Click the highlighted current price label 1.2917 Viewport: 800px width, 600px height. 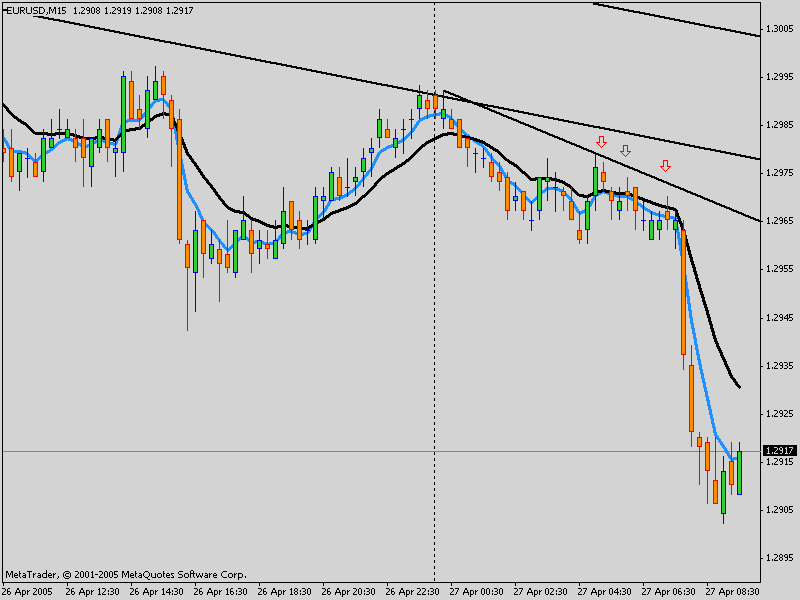coord(780,451)
